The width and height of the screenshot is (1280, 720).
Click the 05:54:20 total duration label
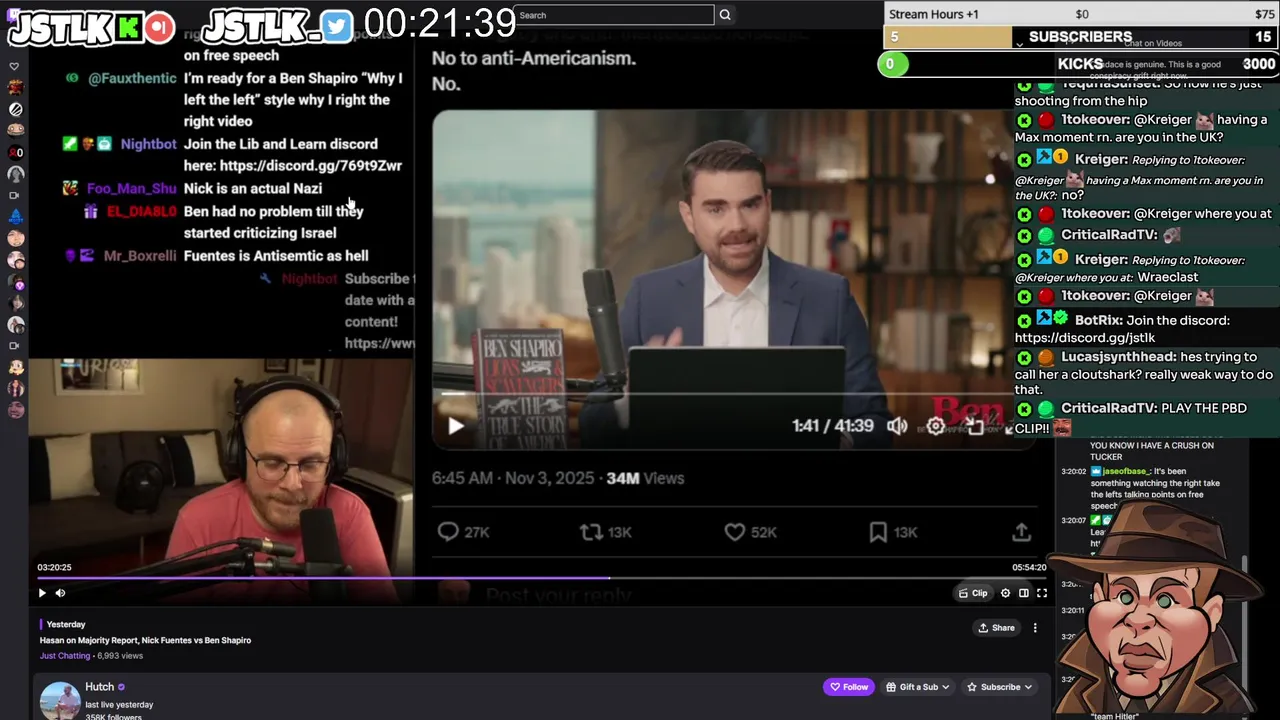pos(1029,567)
